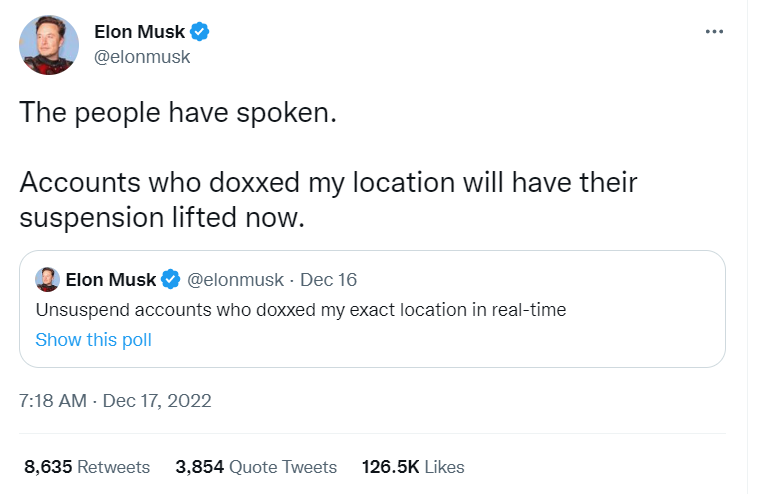Viewport: 760px width, 494px height.
Task: Click the Elon Musk name in the quoted tweet
Action: [x=111, y=279]
